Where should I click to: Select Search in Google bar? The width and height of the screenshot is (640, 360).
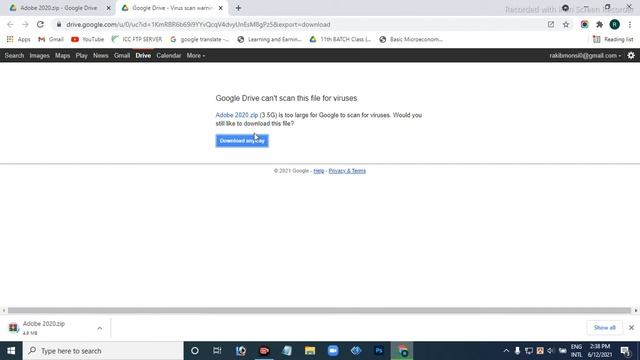click(x=14, y=56)
